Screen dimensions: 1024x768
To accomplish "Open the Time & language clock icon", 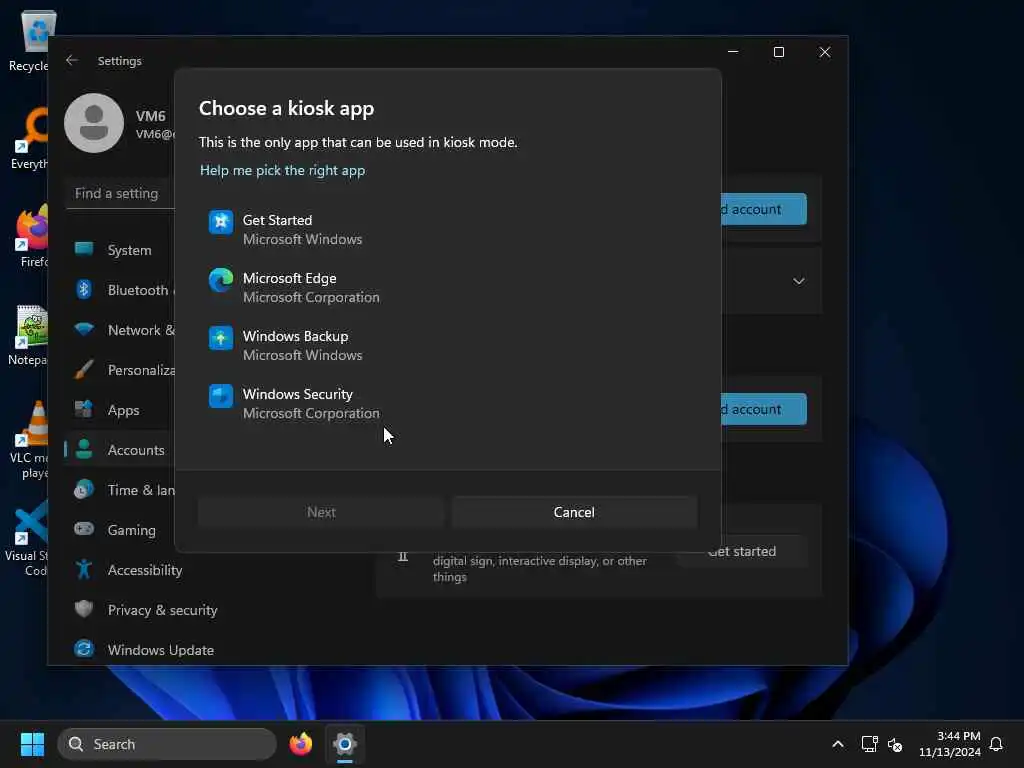I will point(84,489).
